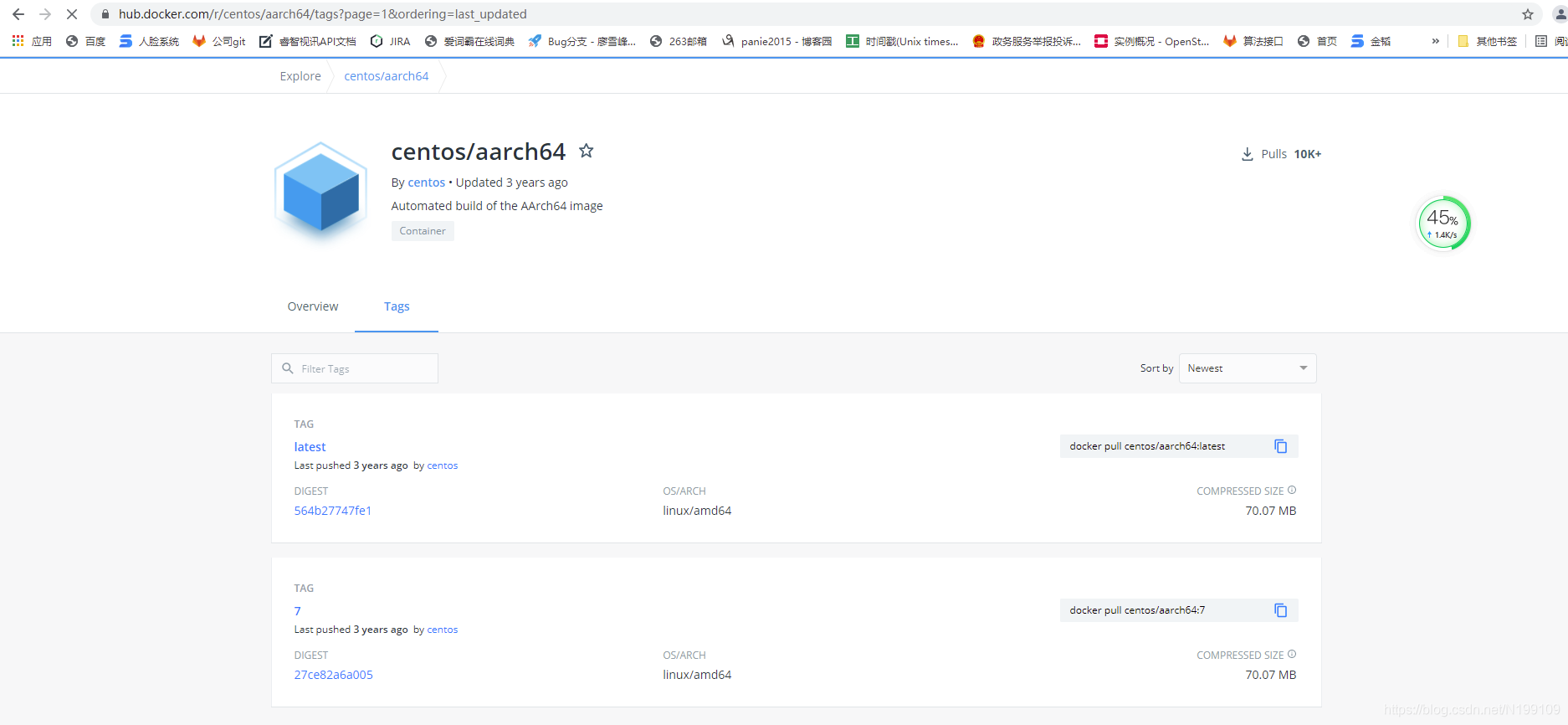Click the 45% circular progress widget
This screenshot has width=1568, height=725.
(1442, 224)
